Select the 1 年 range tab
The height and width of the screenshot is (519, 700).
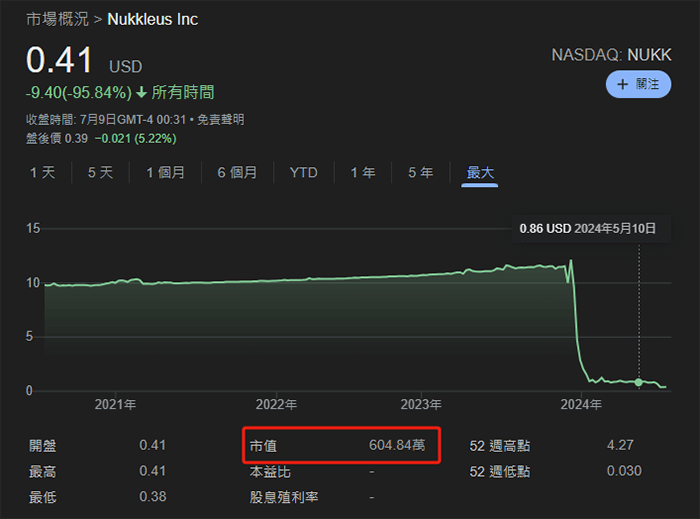tap(363, 172)
